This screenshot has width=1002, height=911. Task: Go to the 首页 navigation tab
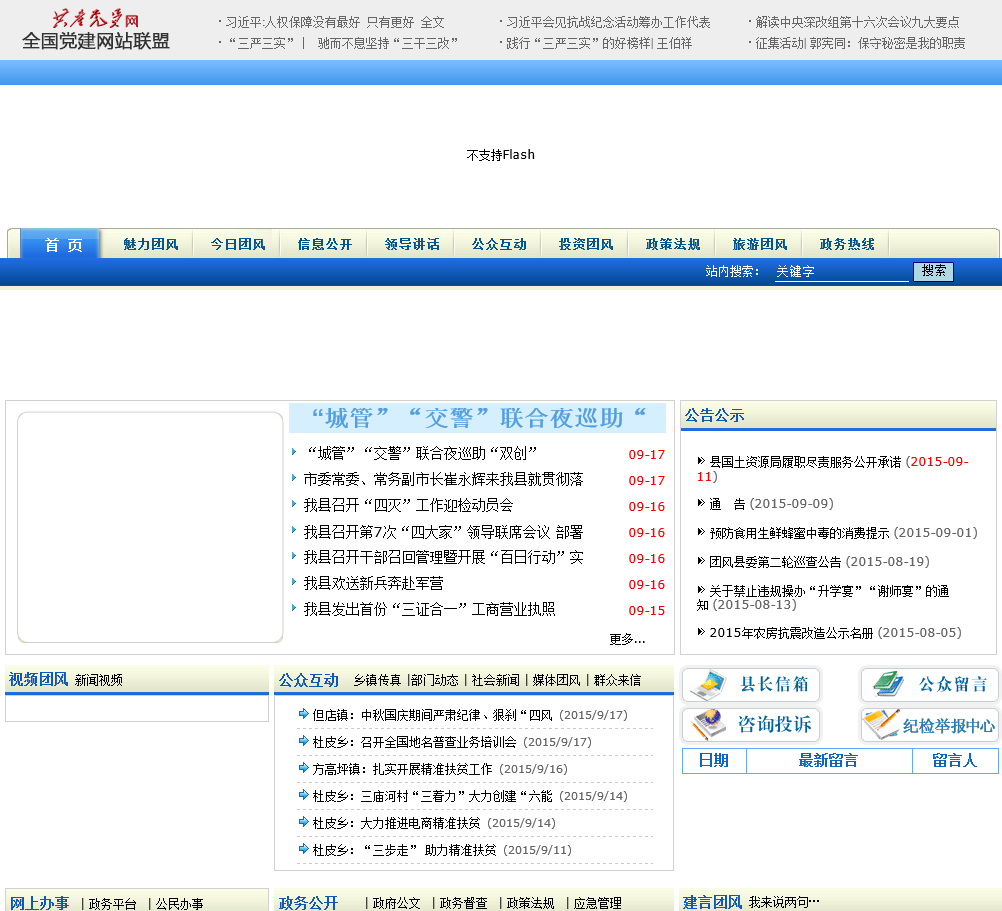(x=63, y=244)
